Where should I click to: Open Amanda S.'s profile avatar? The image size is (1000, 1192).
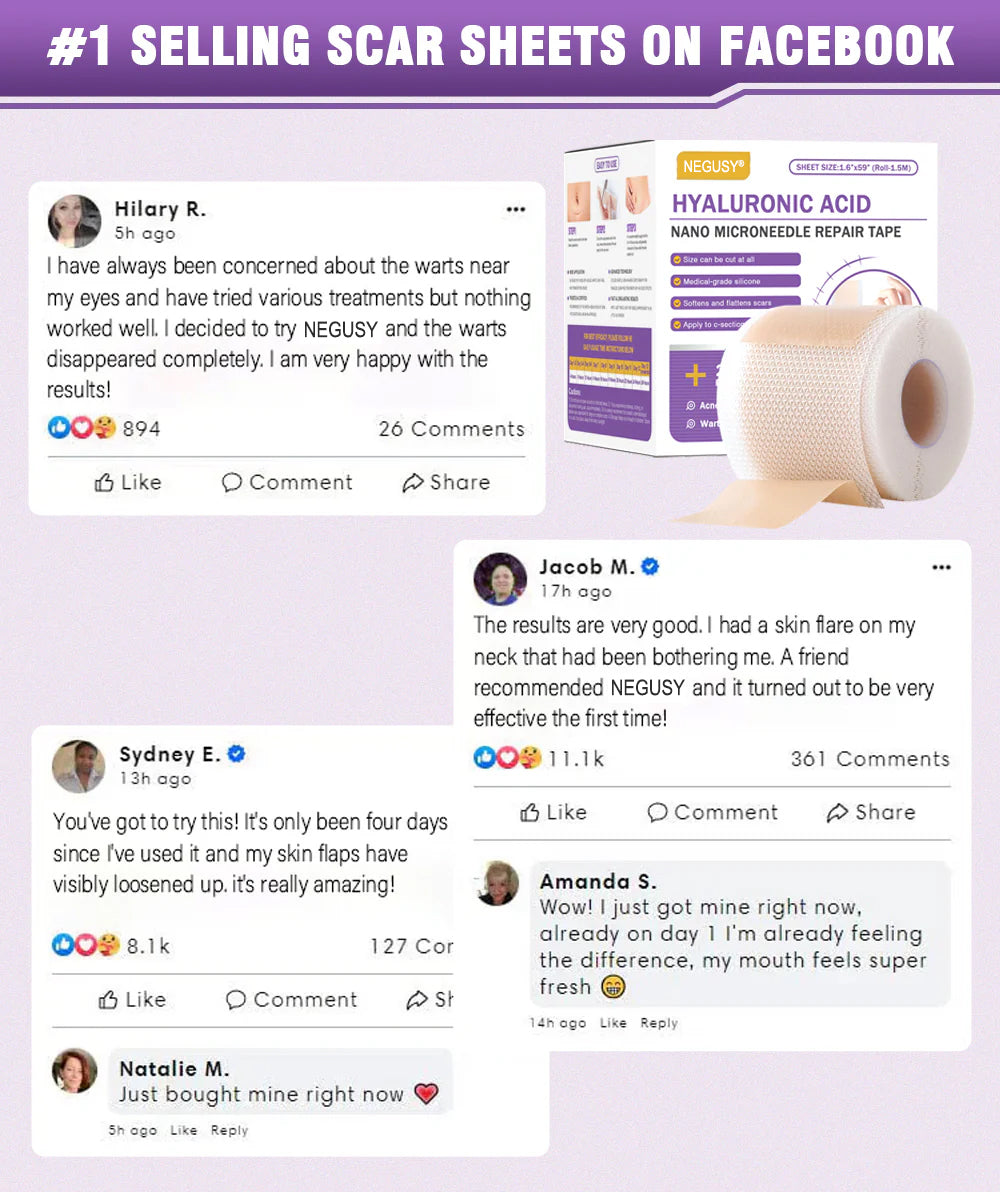pyautogui.click(x=497, y=883)
